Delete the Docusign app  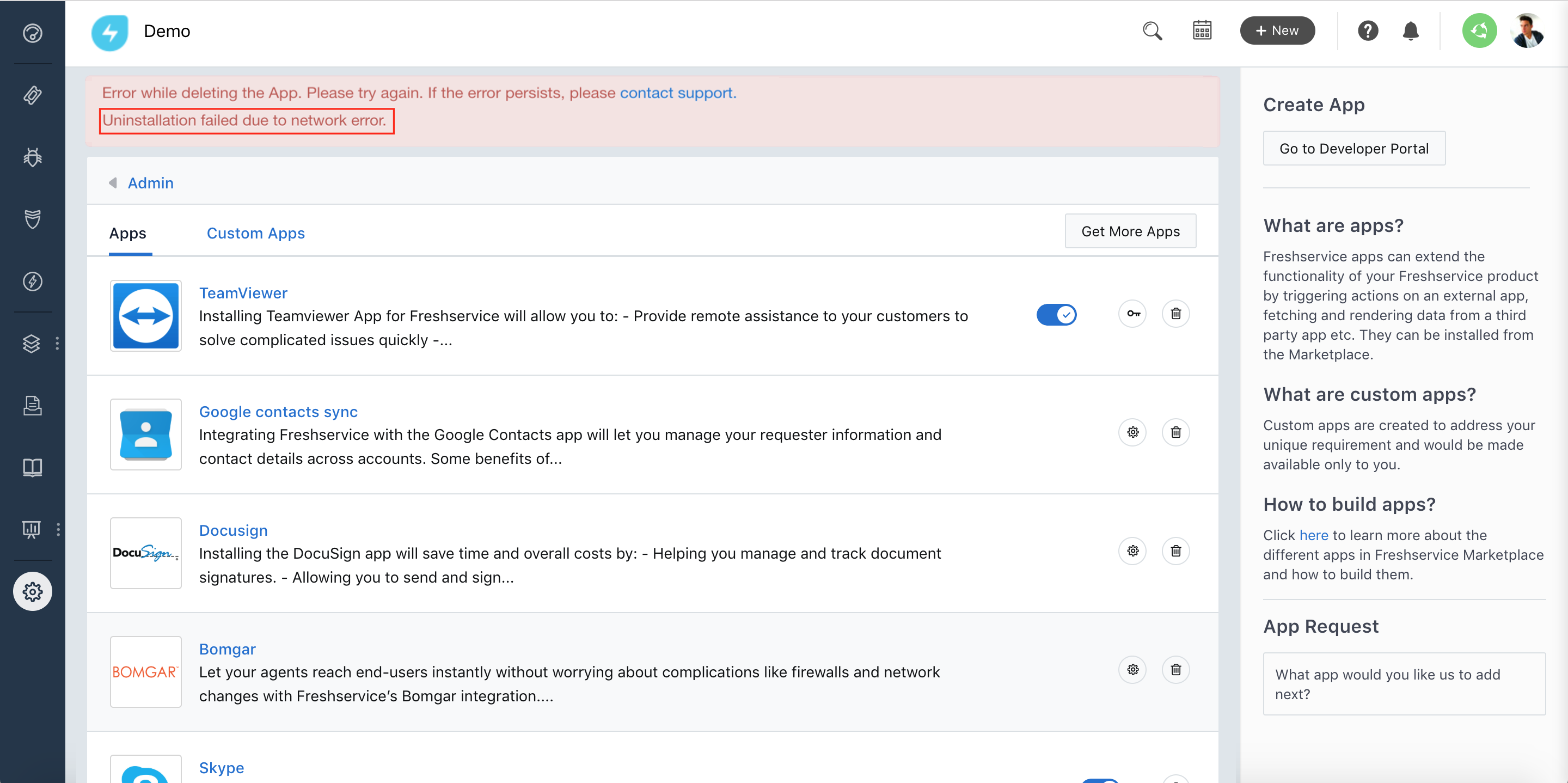point(1175,551)
